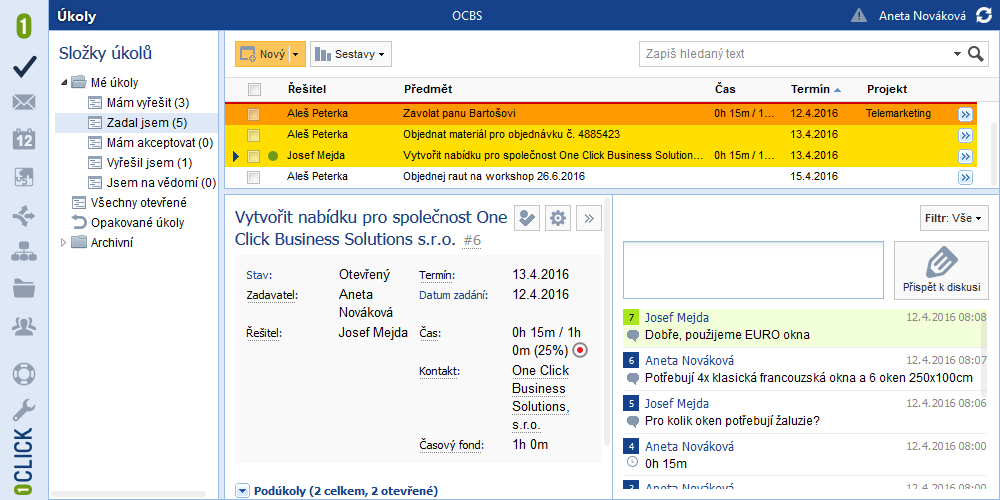Screen dimensions: 1000x500
Task: Click the One Click Business Solutions contact link
Action: click(x=541, y=397)
